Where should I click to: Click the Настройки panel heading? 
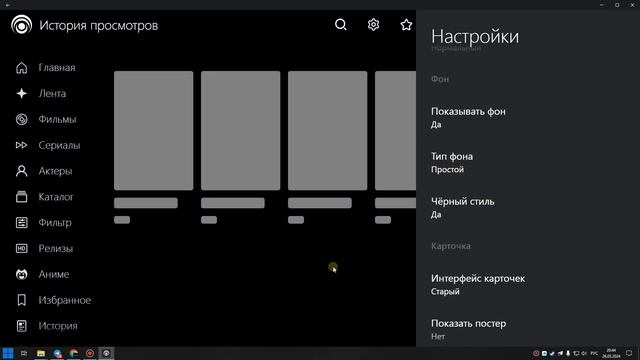pyautogui.click(x=475, y=36)
